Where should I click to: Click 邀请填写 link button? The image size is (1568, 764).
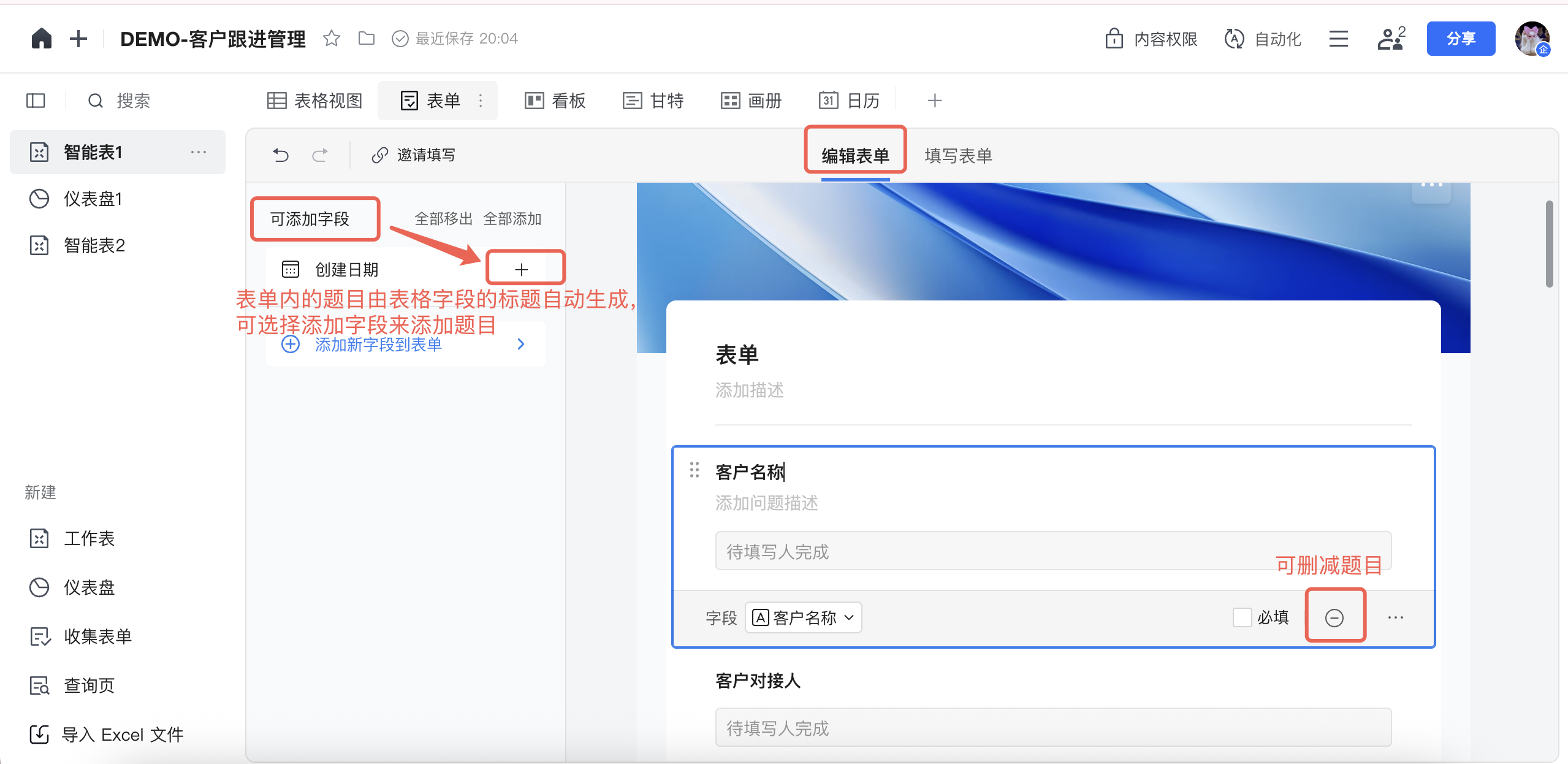[414, 155]
